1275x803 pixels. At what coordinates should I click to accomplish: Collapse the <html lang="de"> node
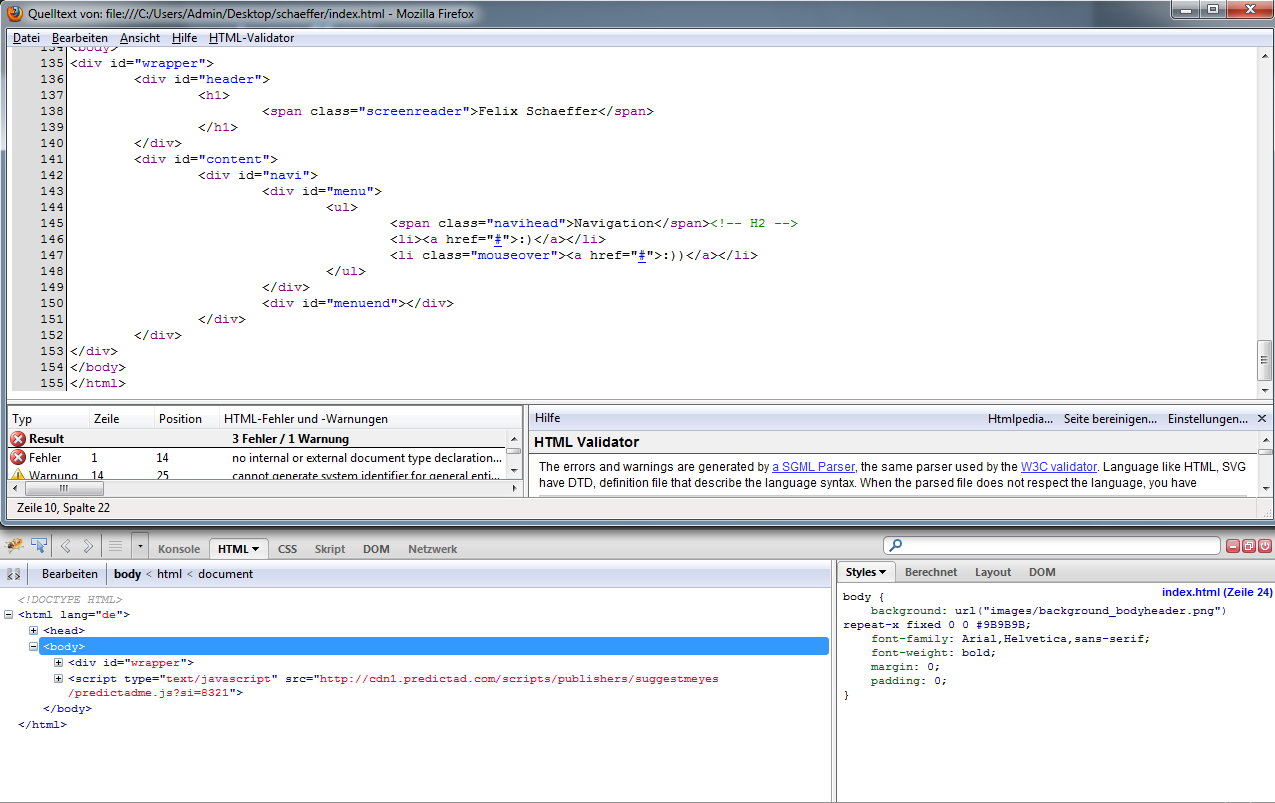point(9,615)
